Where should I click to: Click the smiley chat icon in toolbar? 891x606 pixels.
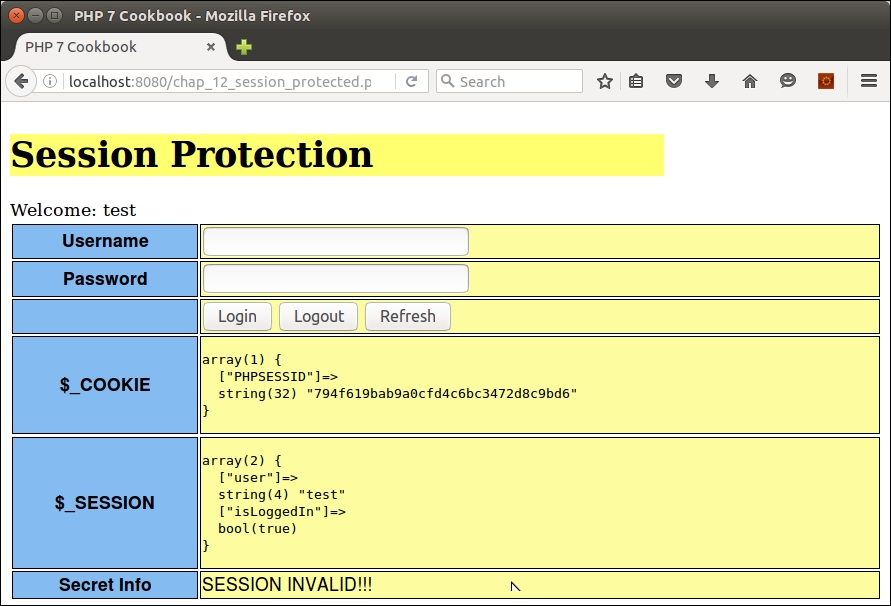[x=788, y=82]
